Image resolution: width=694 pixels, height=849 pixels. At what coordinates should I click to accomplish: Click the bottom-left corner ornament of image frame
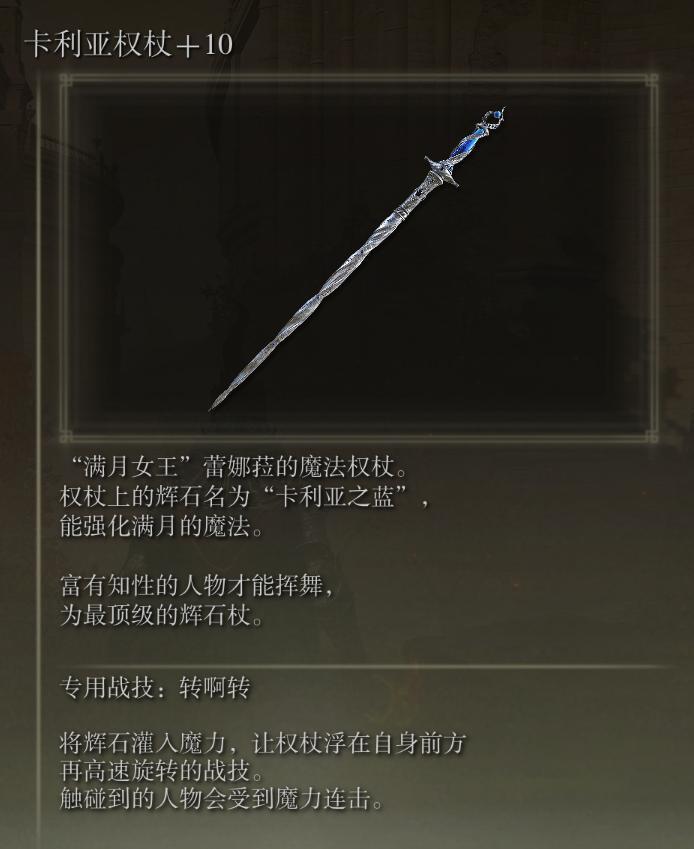tap(66, 436)
